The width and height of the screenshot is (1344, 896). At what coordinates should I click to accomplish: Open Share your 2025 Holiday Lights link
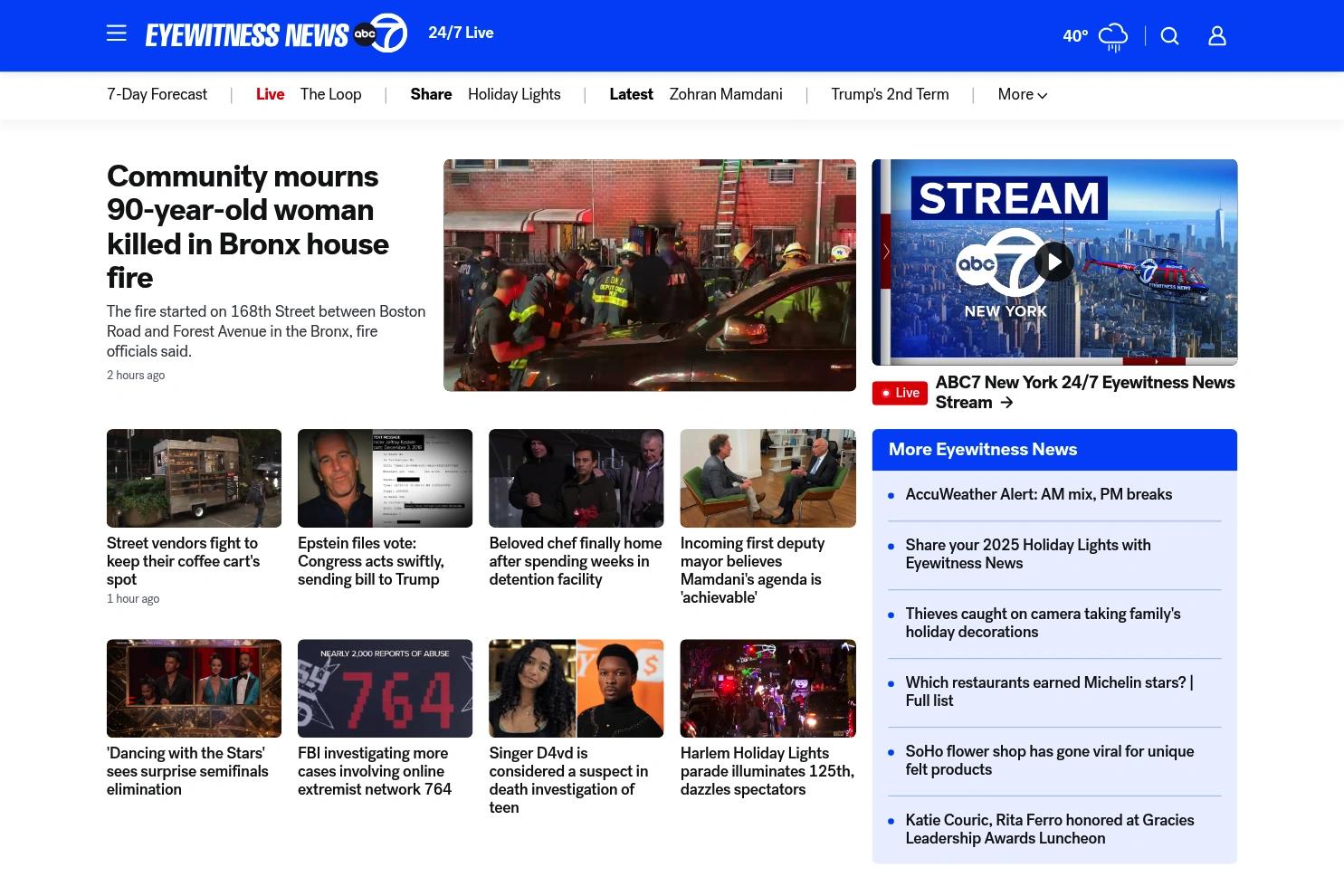(x=1028, y=554)
